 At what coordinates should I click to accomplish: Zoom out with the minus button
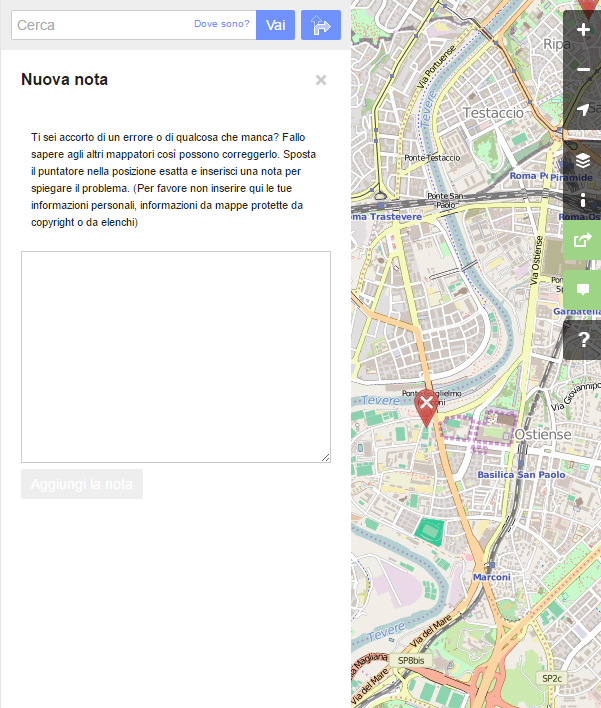click(x=583, y=70)
